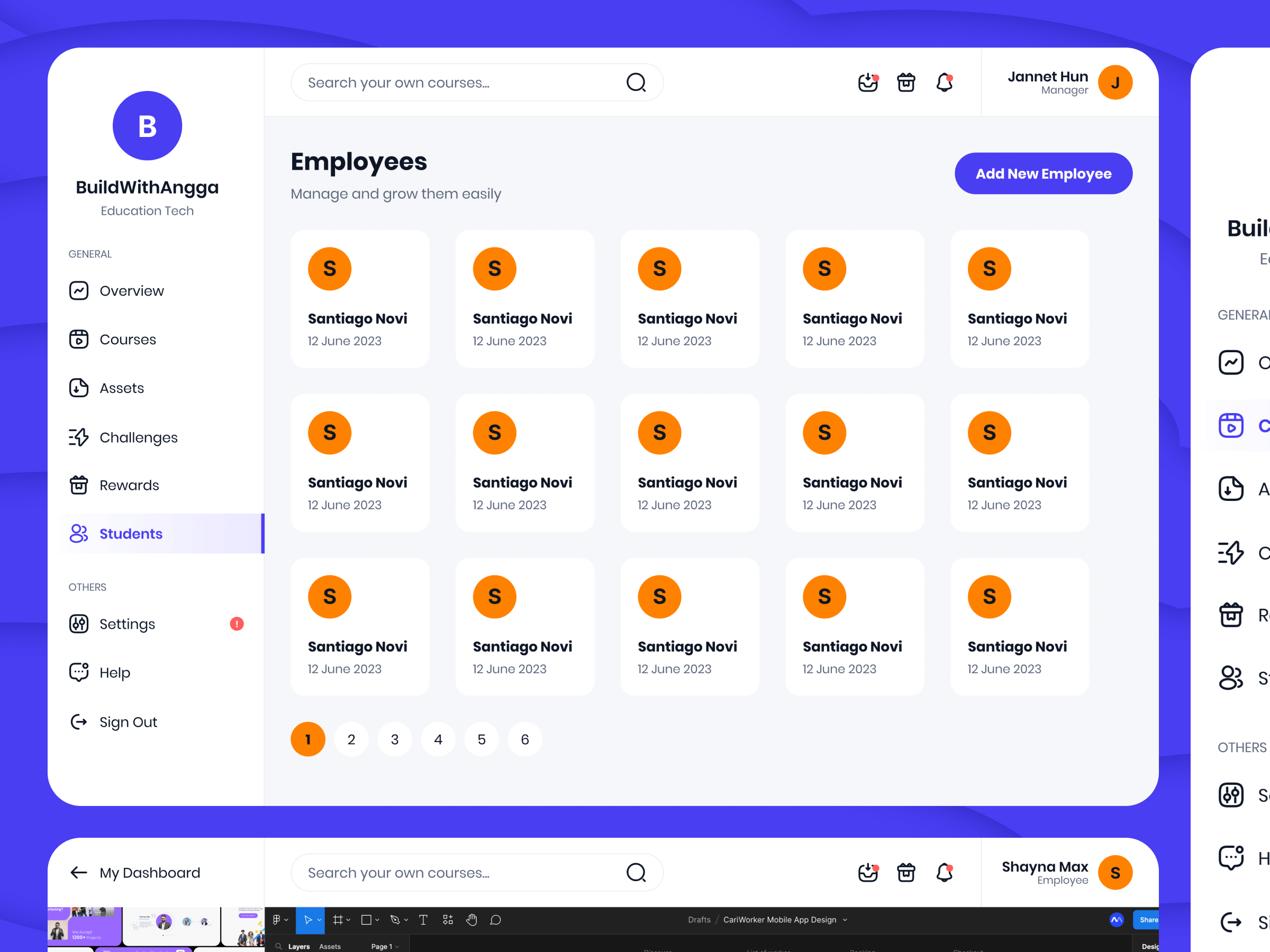The image size is (1270, 952).
Task: Click the Courses sidebar icon
Action: coord(79,339)
